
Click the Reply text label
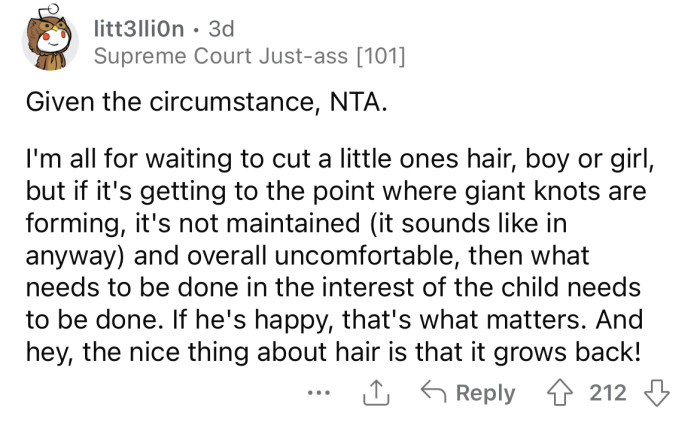coord(485,392)
